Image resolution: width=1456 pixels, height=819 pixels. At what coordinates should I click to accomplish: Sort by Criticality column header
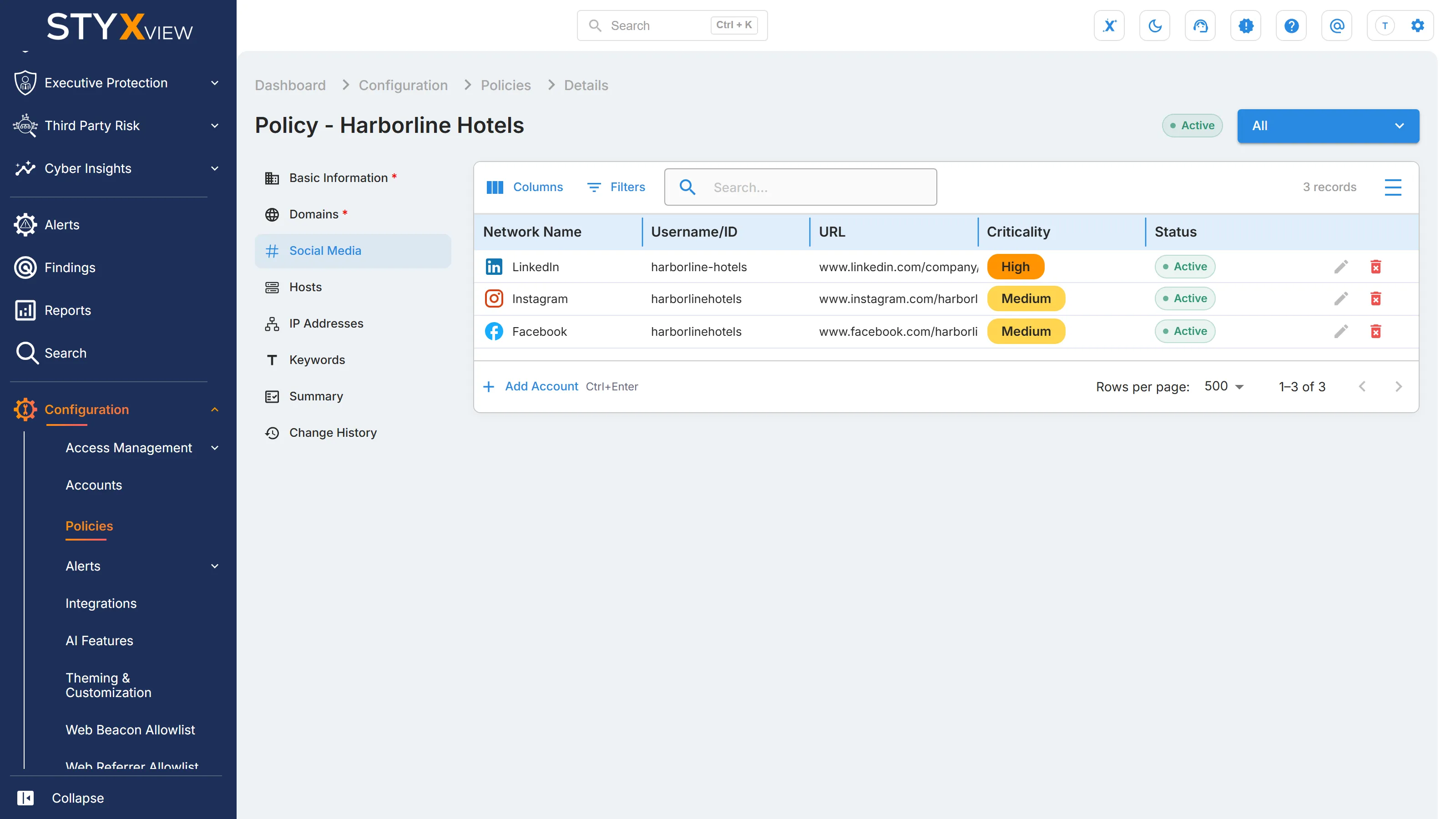coord(1018,232)
